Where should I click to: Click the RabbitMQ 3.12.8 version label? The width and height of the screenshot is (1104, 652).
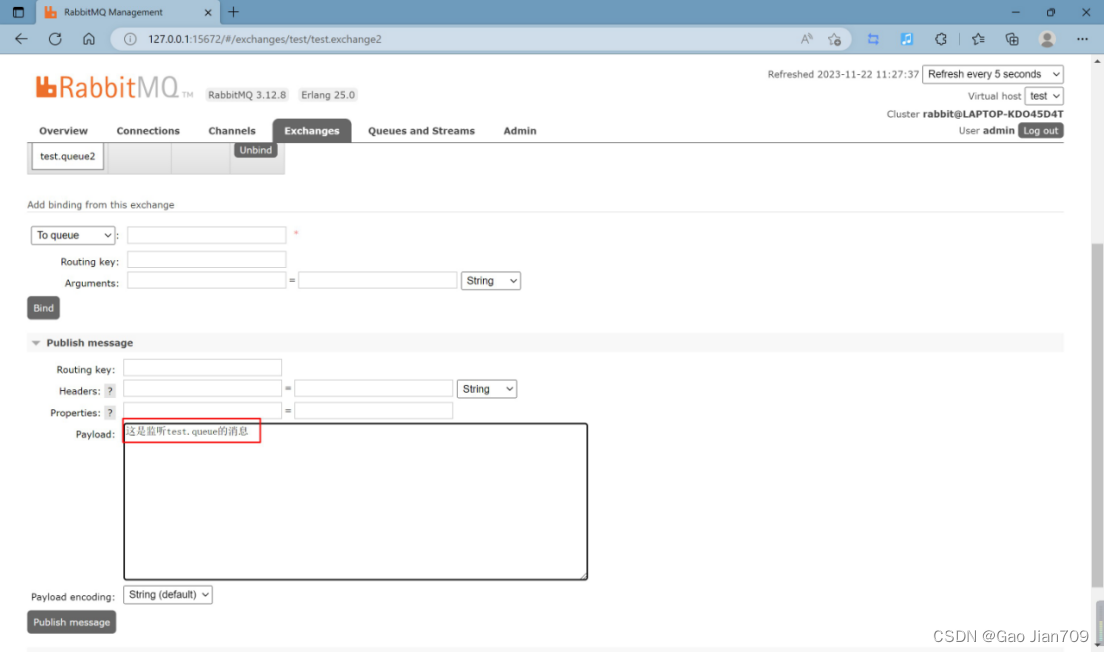[247, 95]
